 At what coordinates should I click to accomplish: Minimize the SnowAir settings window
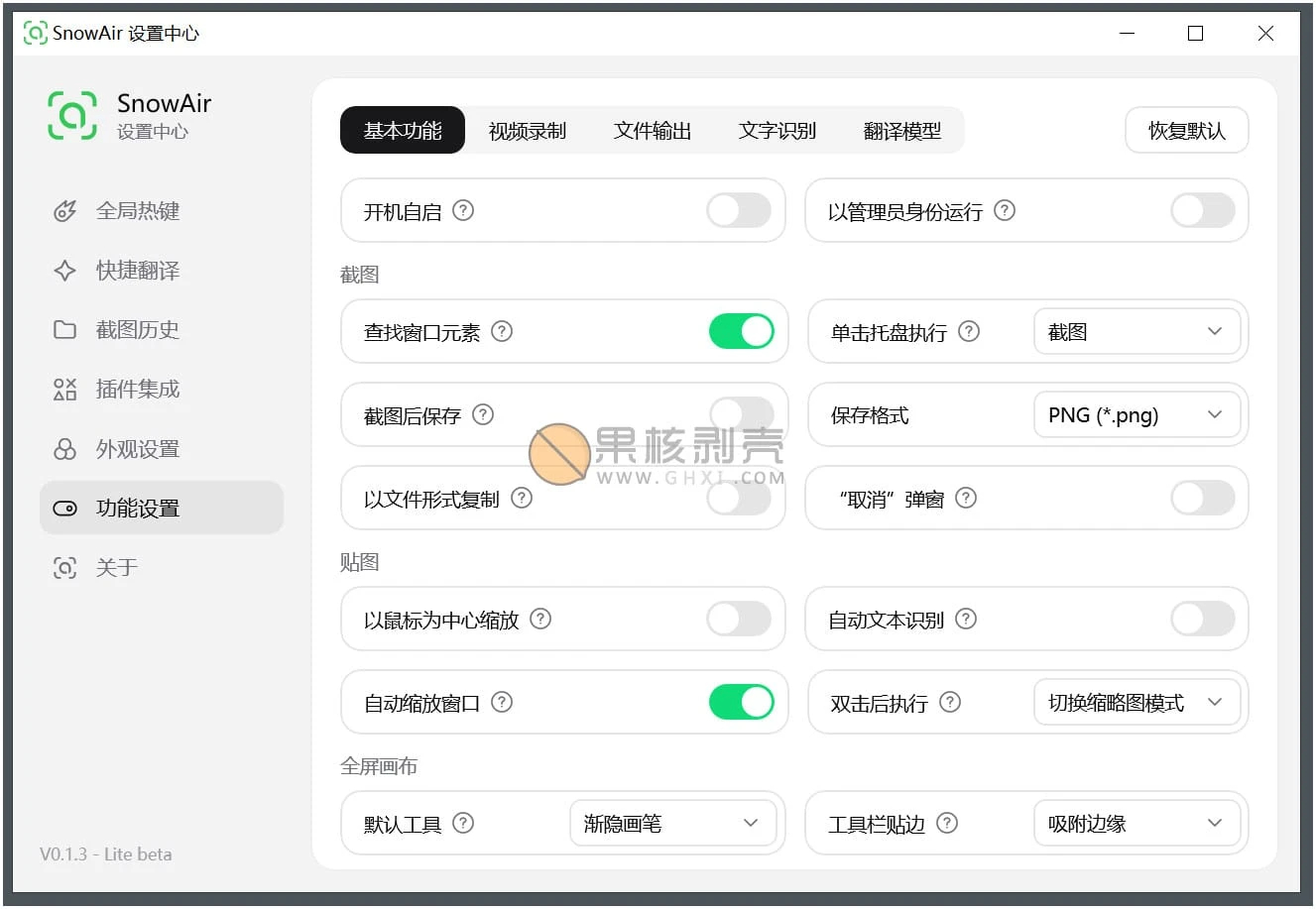(1128, 33)
